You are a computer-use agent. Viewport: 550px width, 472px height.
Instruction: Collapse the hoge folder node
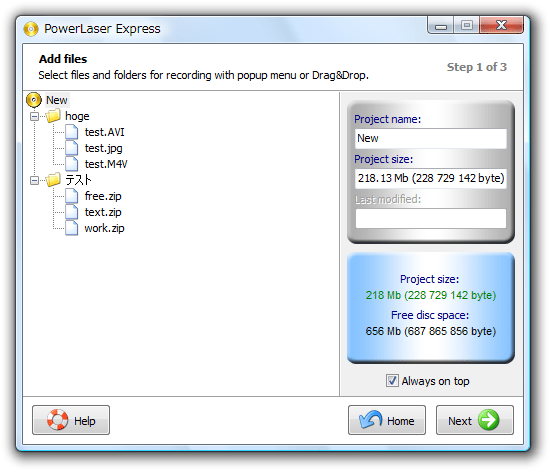[34, 116]
